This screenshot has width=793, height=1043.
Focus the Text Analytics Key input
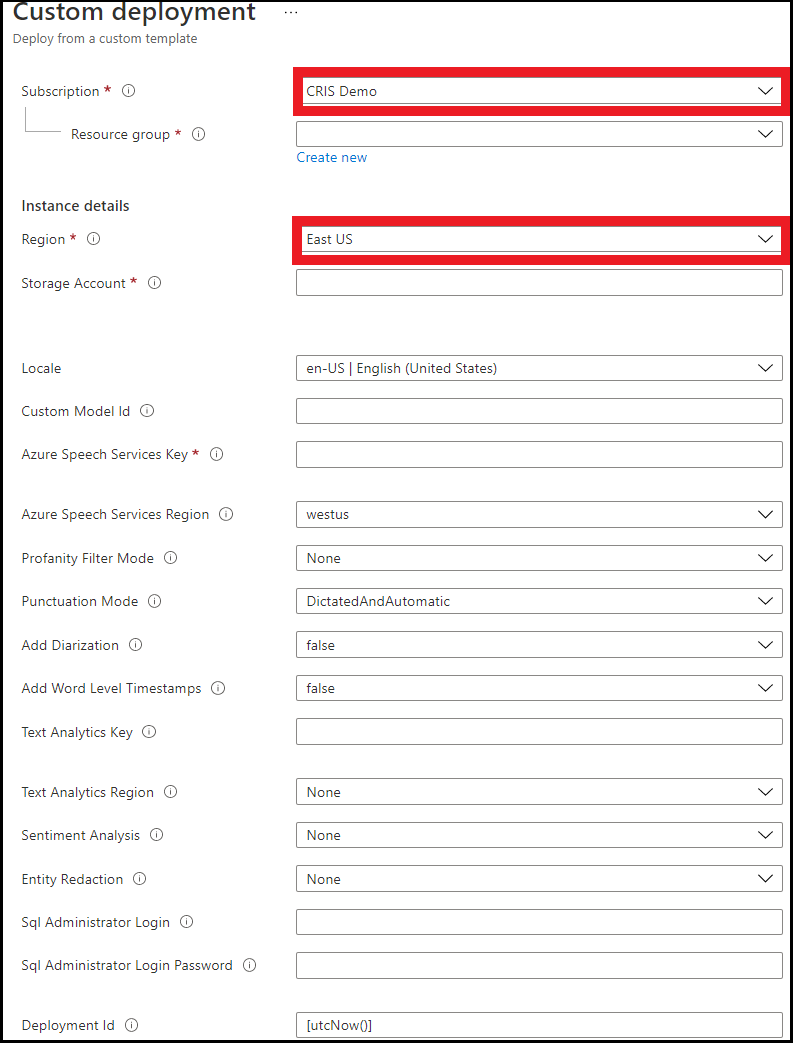(x=539, y=732)
